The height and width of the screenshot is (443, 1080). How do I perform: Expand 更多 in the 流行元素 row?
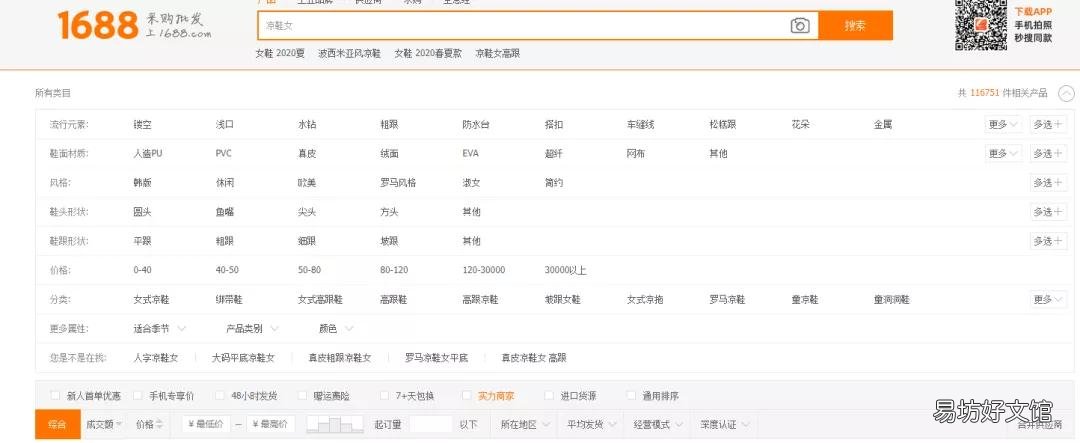tap(1004, 125)
